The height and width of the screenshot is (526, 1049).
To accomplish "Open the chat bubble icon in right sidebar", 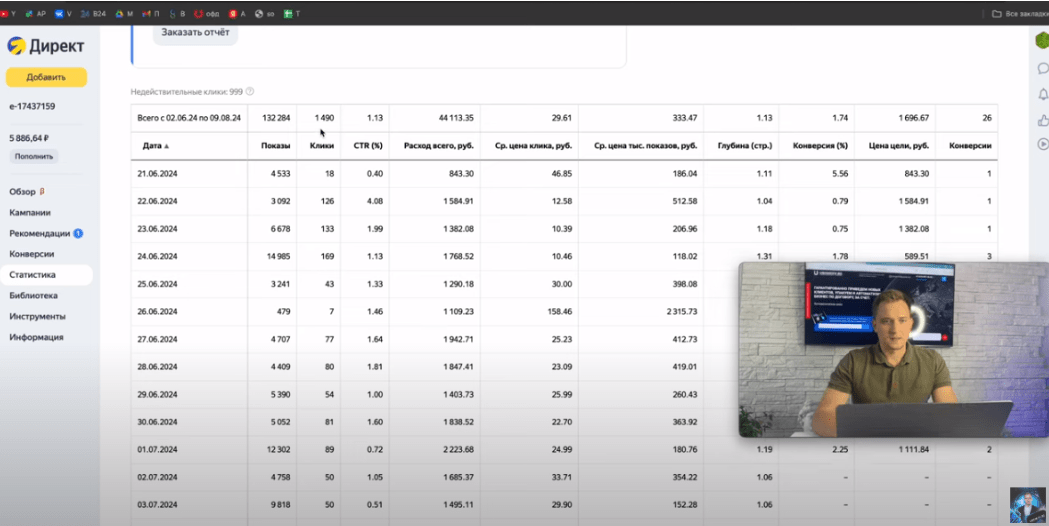I will pyautogui.click(x=1043, y=68).
